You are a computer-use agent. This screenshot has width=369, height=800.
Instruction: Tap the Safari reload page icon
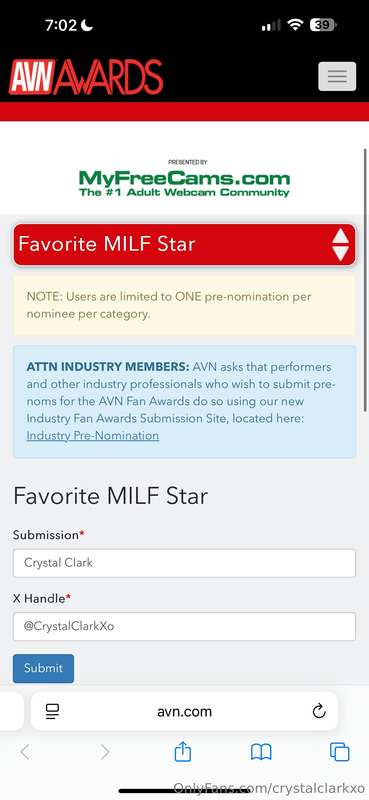pyautogui.click(x=319, y=711)
